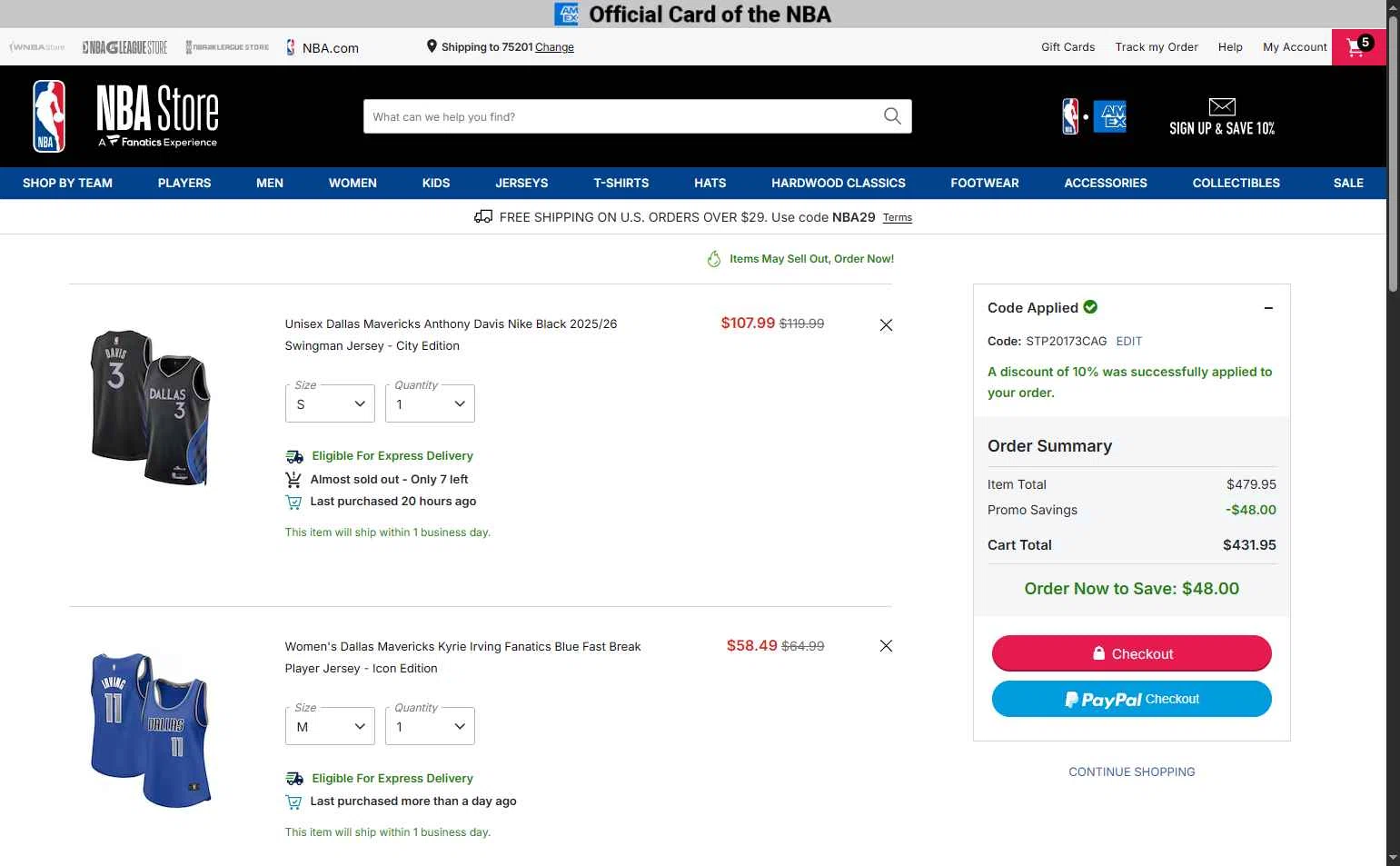Click the envelope sign-up icon
The height and width of the screenshot is (866, 1400).
coord(1222,106)
